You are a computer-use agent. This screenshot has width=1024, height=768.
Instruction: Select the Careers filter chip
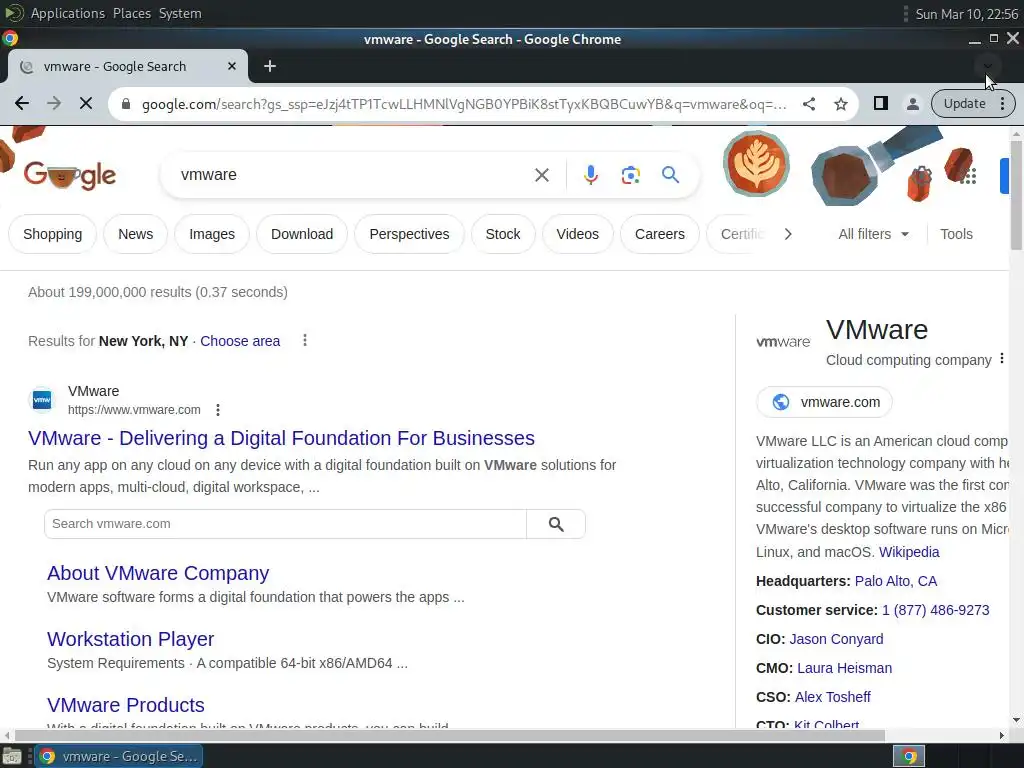(660, 234)
